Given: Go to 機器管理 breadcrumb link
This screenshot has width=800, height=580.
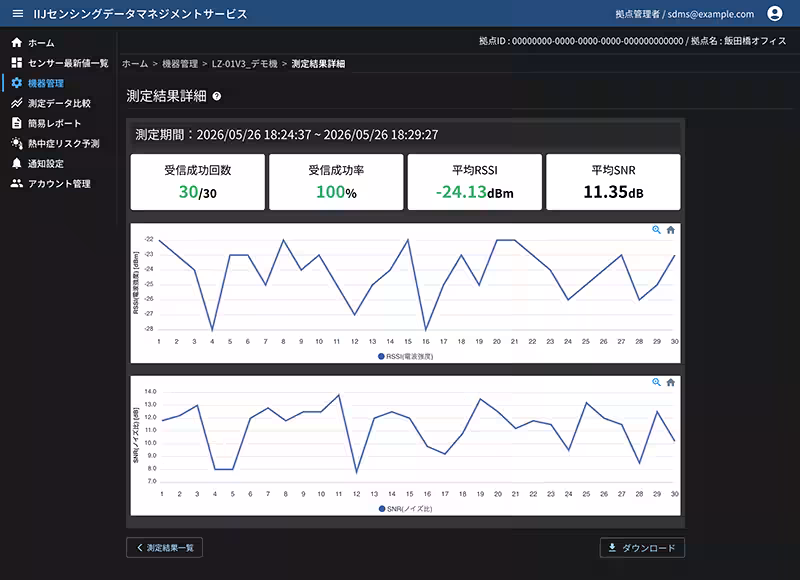Looking at the screenshot, I should coord(180,64).
